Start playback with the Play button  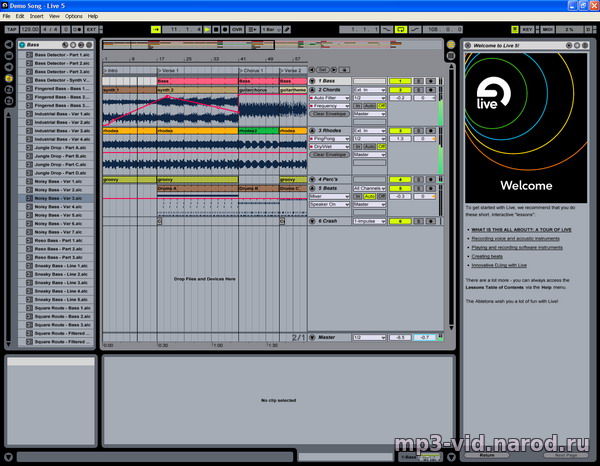pyautogui.click(x=207, y=29)
